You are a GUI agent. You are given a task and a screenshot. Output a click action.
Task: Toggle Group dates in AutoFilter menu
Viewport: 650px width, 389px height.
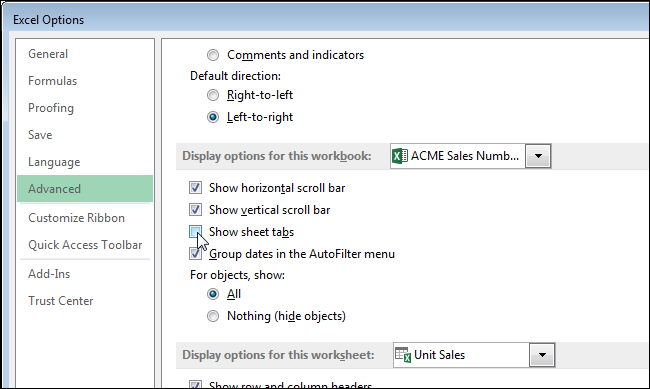click(195, 254)
